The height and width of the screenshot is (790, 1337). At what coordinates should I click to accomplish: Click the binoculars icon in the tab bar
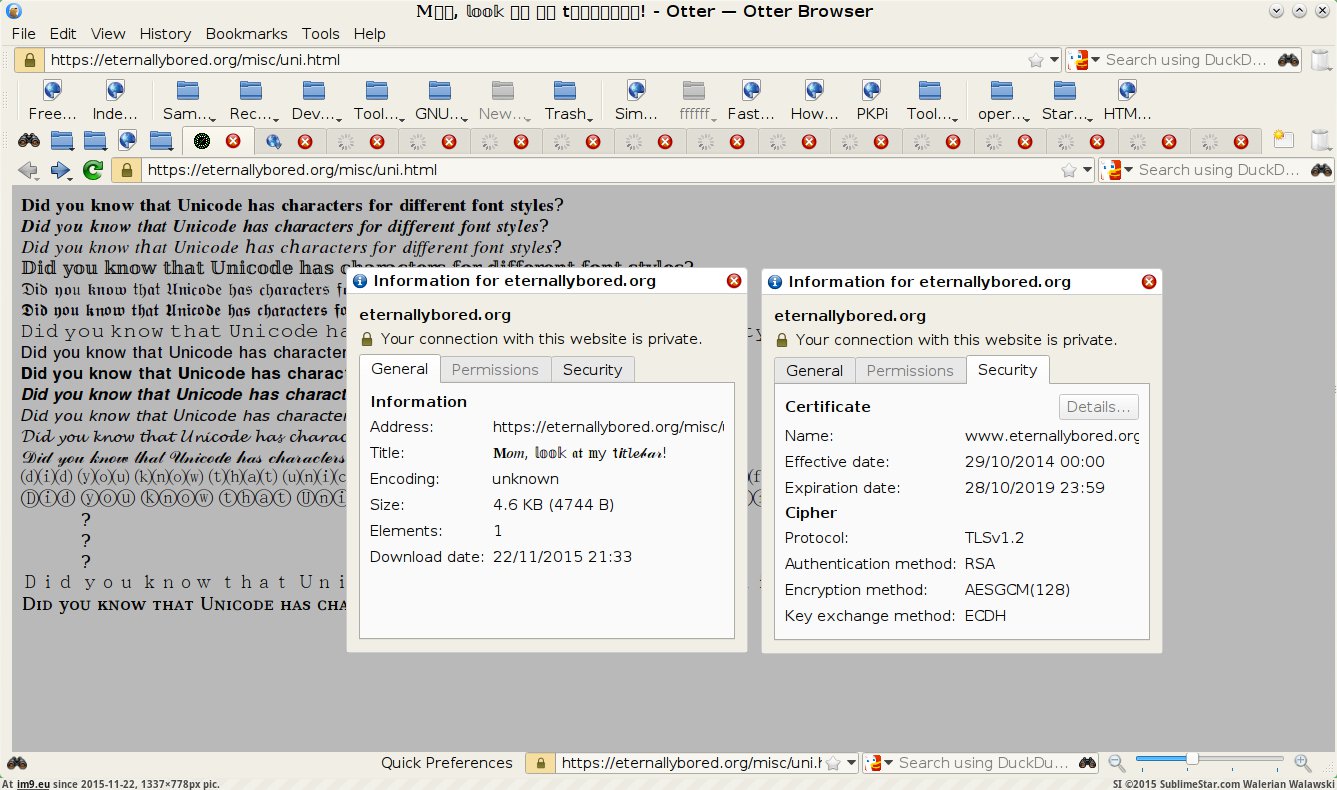coord(28,141)
